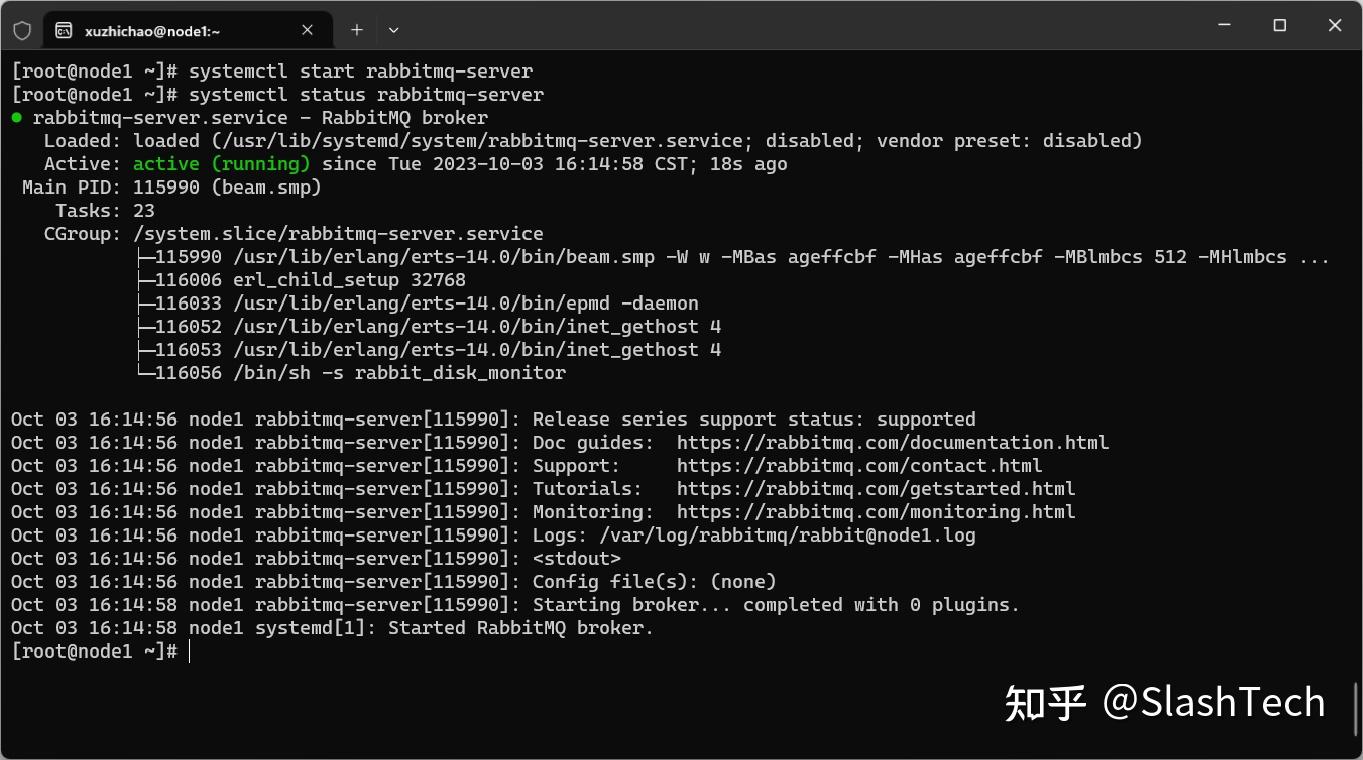This screenshot has width=1363, height=760.
Task: Open the rabbitmq monitoring.html link
Action: [876, 511]
